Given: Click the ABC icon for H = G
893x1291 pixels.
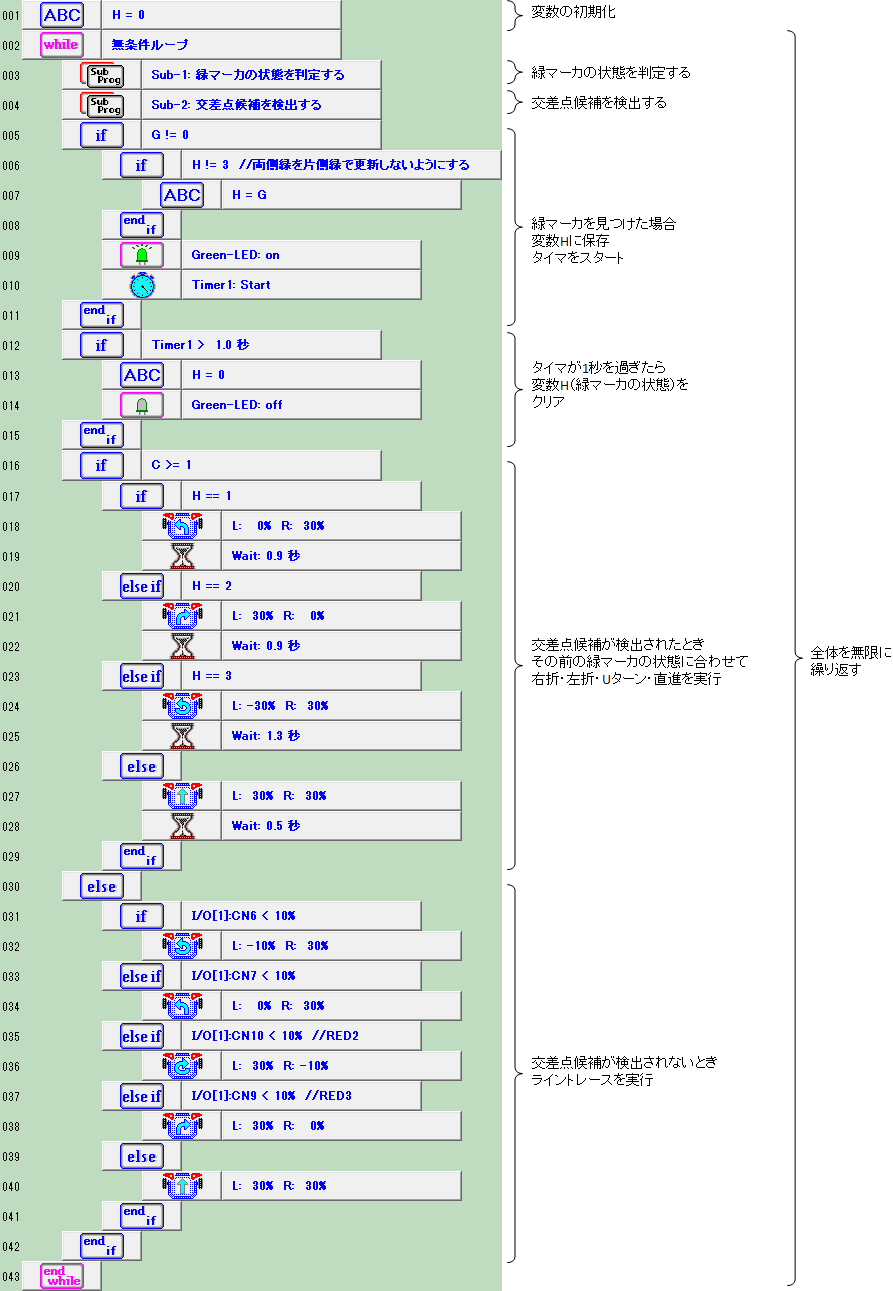Looking at the screenshot, I should point(181,195).
